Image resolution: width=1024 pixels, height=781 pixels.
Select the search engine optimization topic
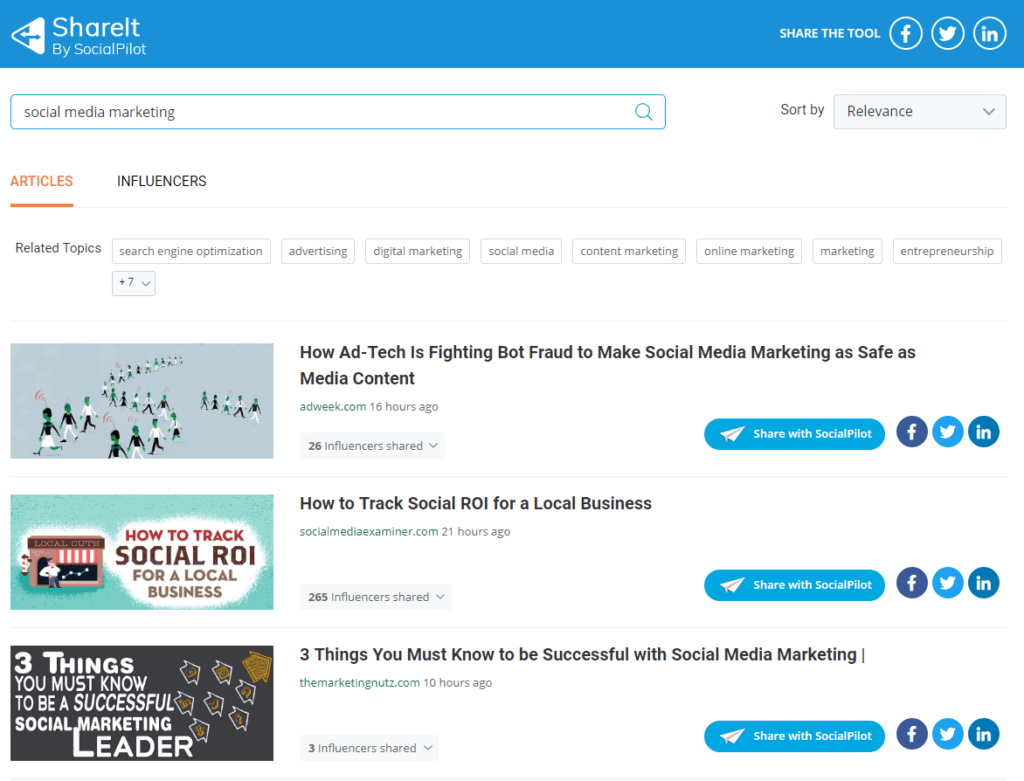pyautogui.click(x=191, y=251)
